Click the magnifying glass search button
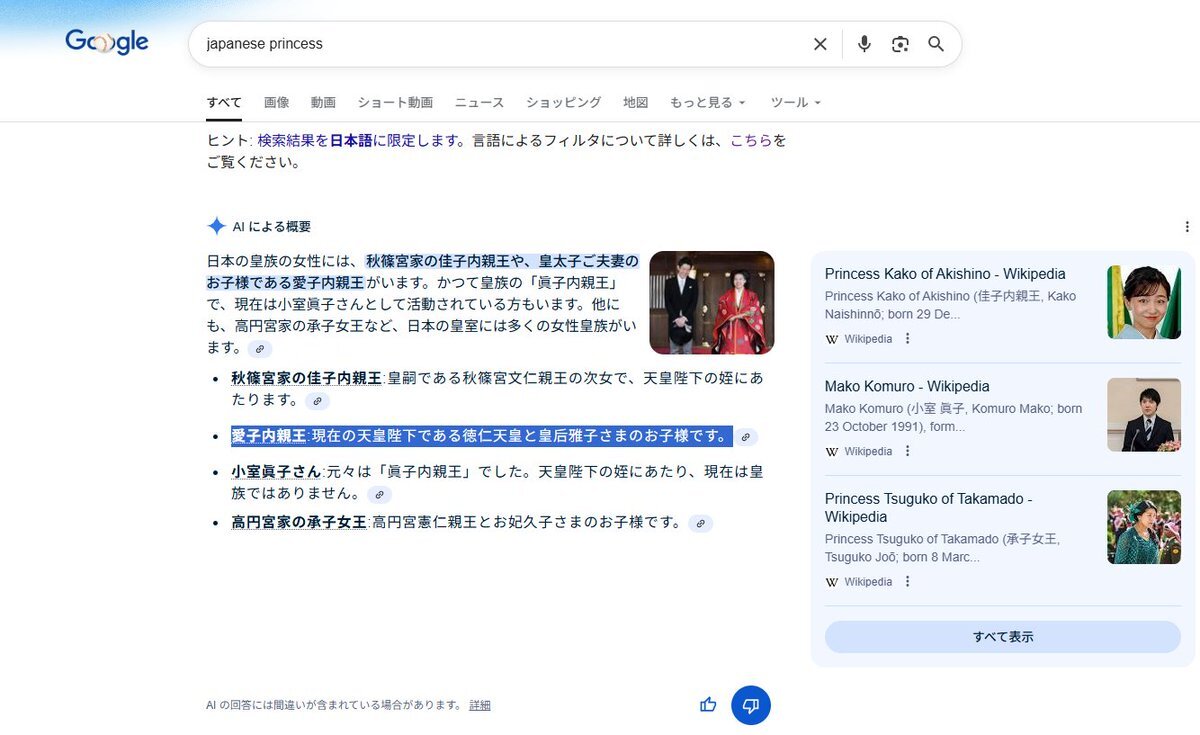The image size is (1200, 735). pos(936,44)
